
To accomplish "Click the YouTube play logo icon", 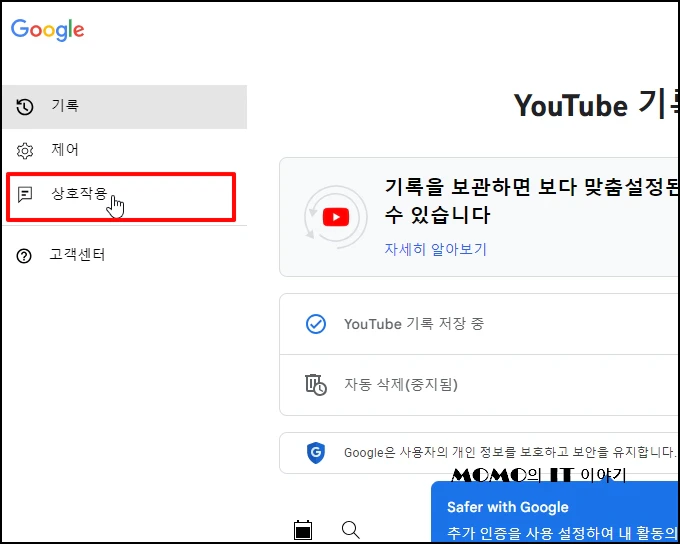I will [x=336, y=217].
